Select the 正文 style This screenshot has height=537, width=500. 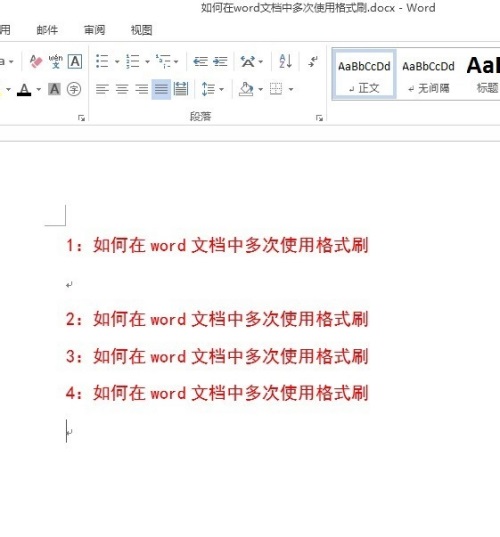tap(364, 74)
